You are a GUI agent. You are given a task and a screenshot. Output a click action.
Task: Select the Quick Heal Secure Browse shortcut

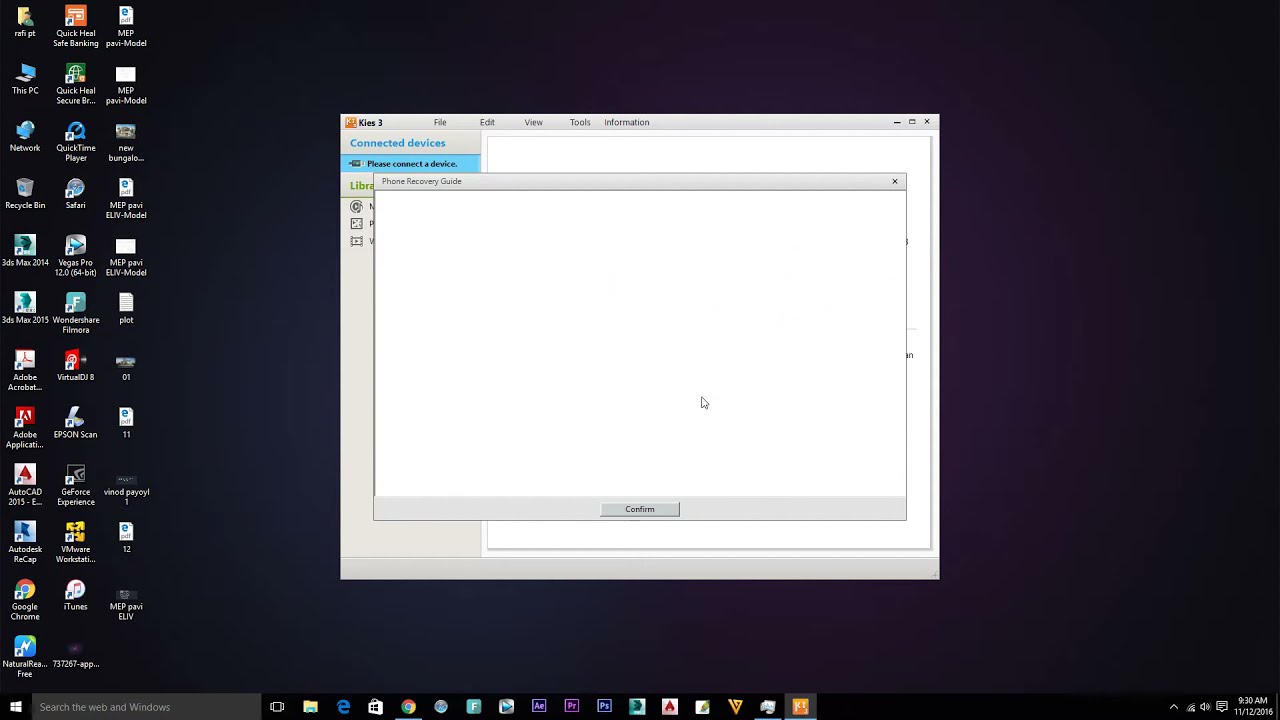click(x=75, y=84)
